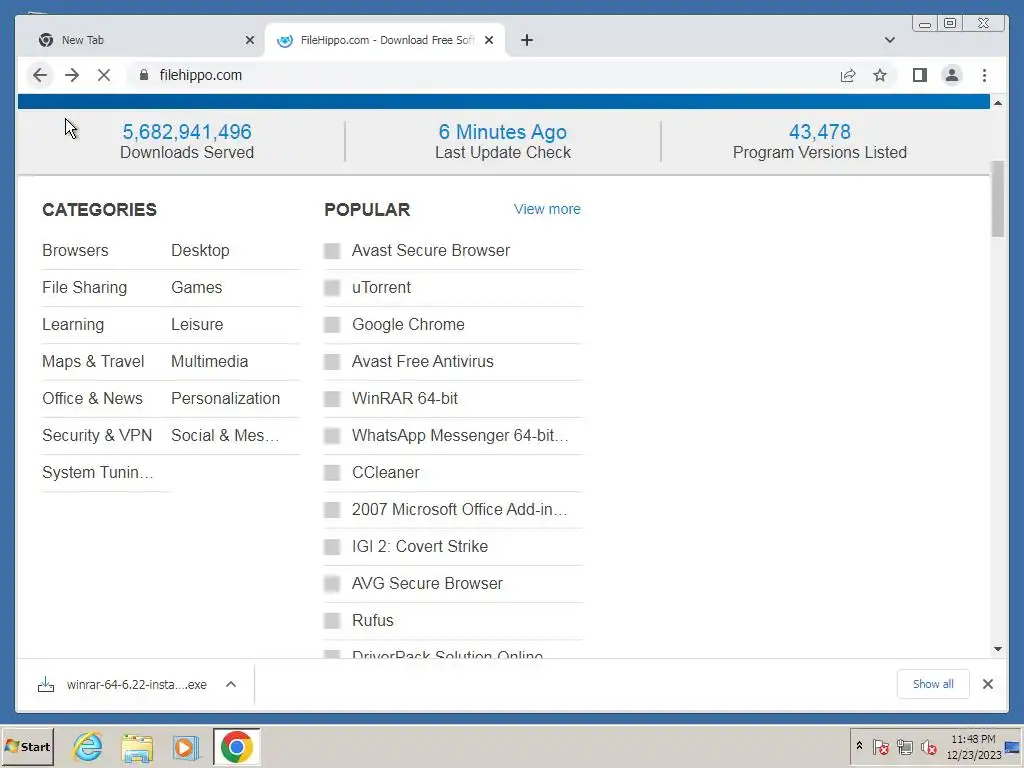Open a new tab with plus button
Image resolution: width=1024 pixels, height=768 pixels.
click(x=526, y=40)
